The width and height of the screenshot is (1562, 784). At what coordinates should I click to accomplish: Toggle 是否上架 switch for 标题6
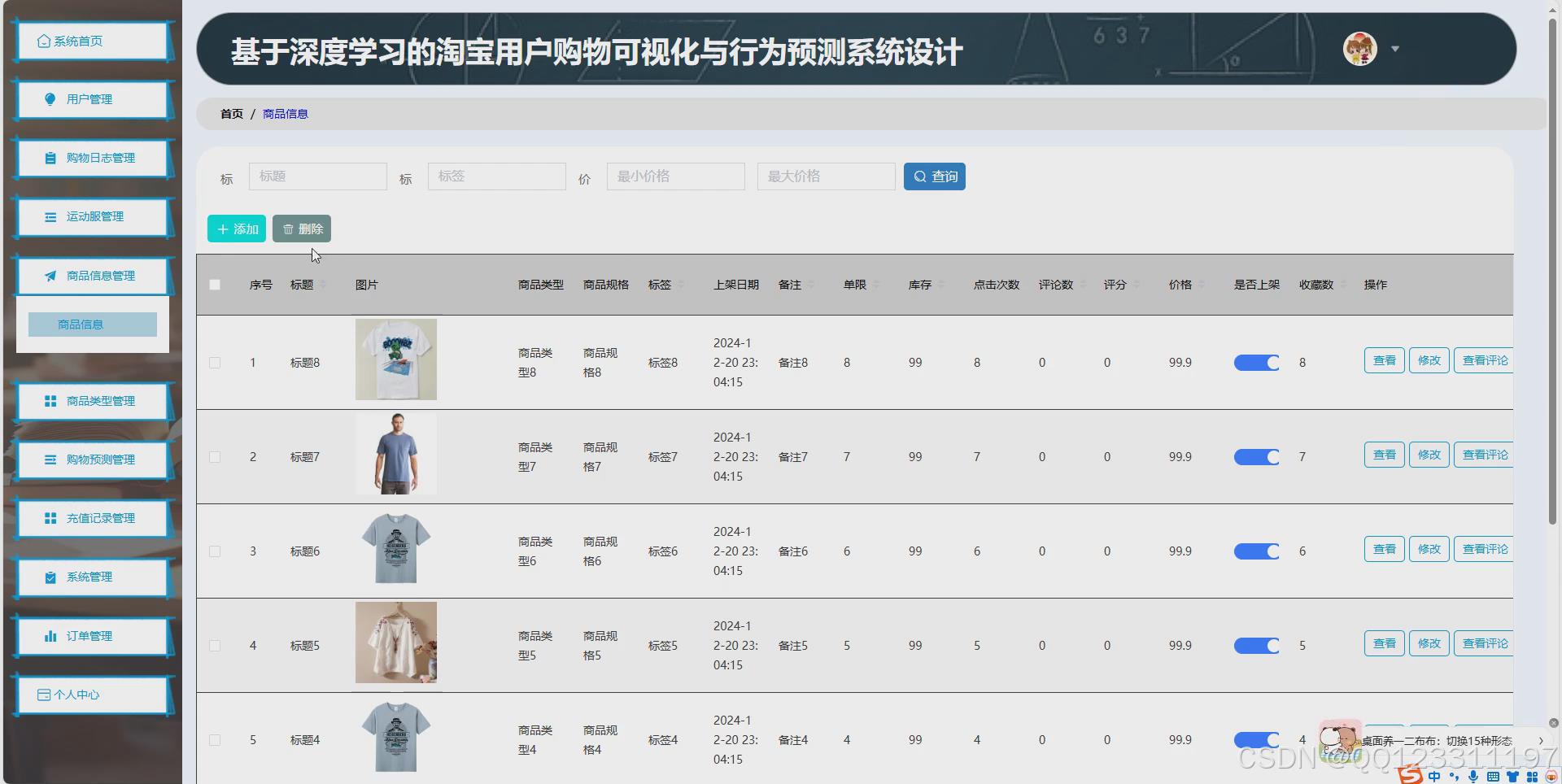click(x=1257, y=551)
